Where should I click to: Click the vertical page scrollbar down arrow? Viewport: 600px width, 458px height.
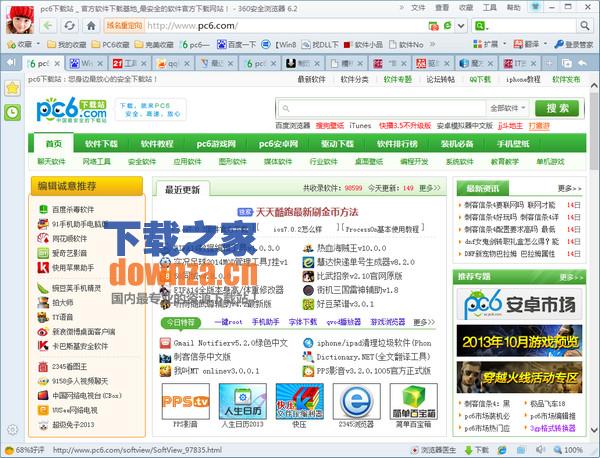594,430
